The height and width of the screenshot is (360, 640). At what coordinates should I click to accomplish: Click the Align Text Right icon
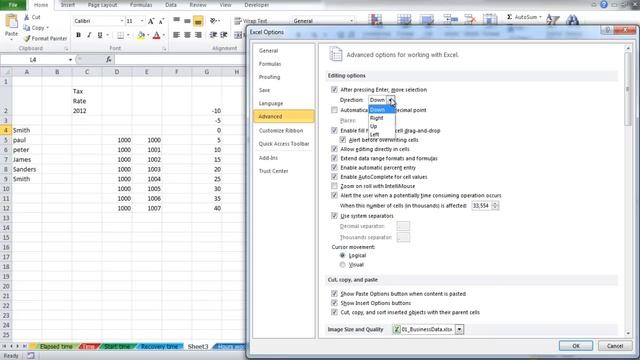pyautogui.click(x=198, y=36)
